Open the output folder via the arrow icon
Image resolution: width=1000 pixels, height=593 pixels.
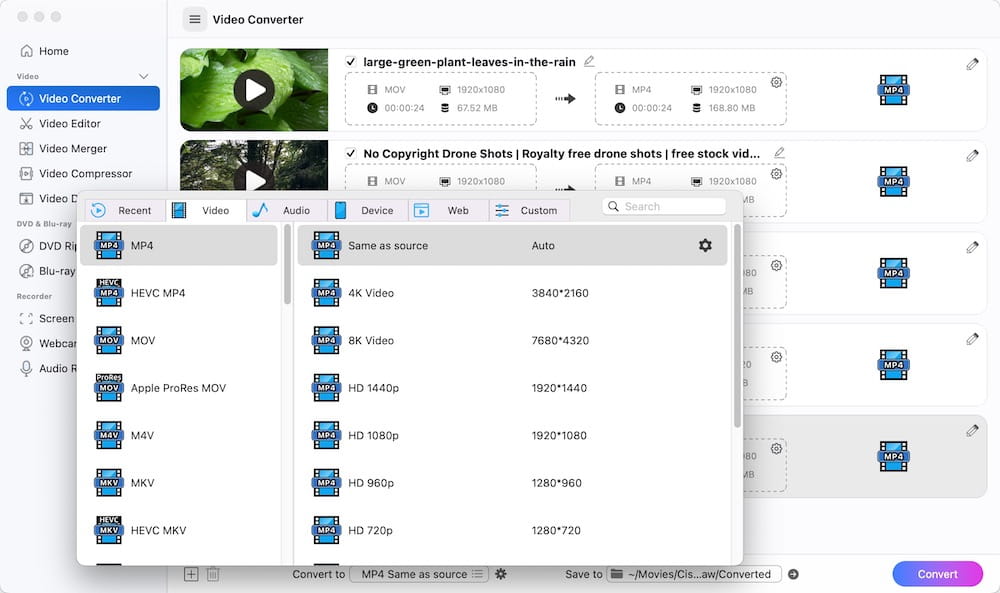[x=793, y=574]
